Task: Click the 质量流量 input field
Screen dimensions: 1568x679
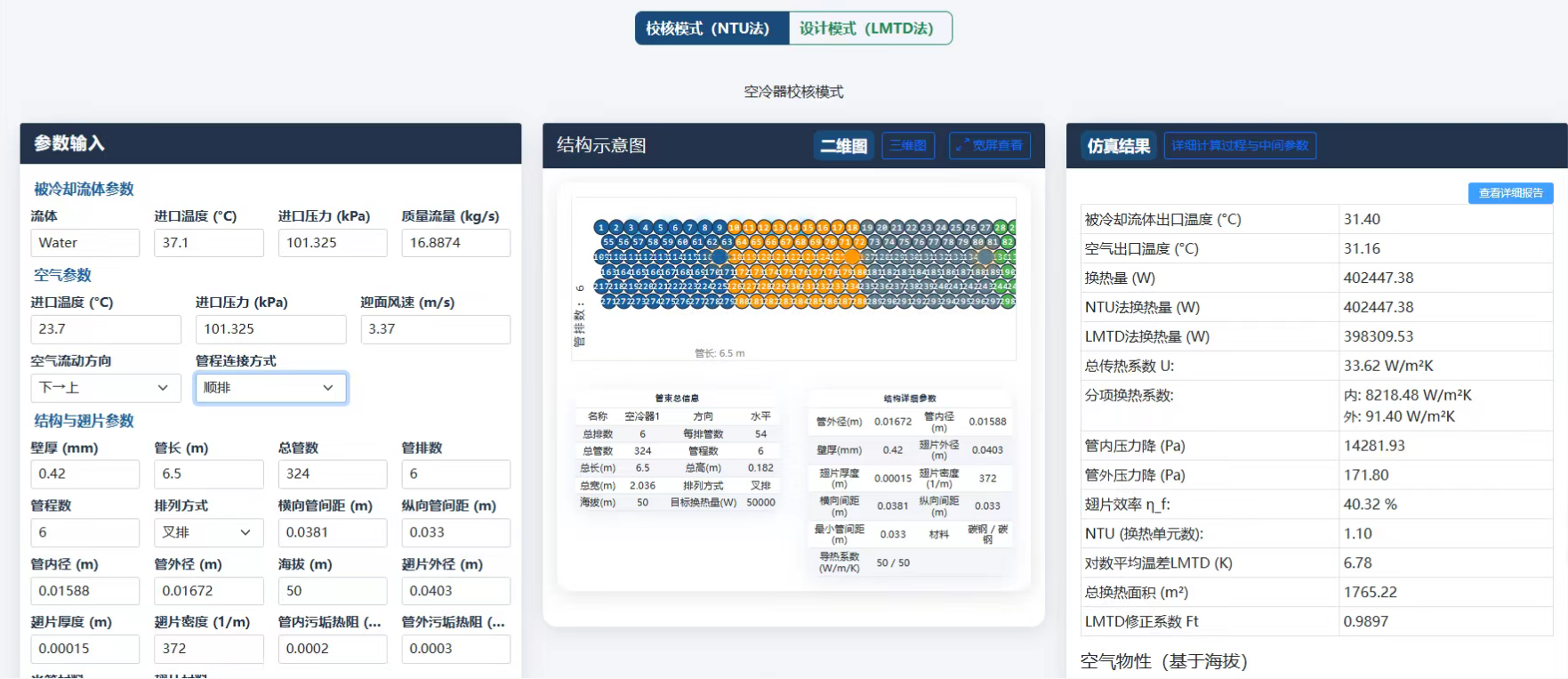Action: (455, 243)
